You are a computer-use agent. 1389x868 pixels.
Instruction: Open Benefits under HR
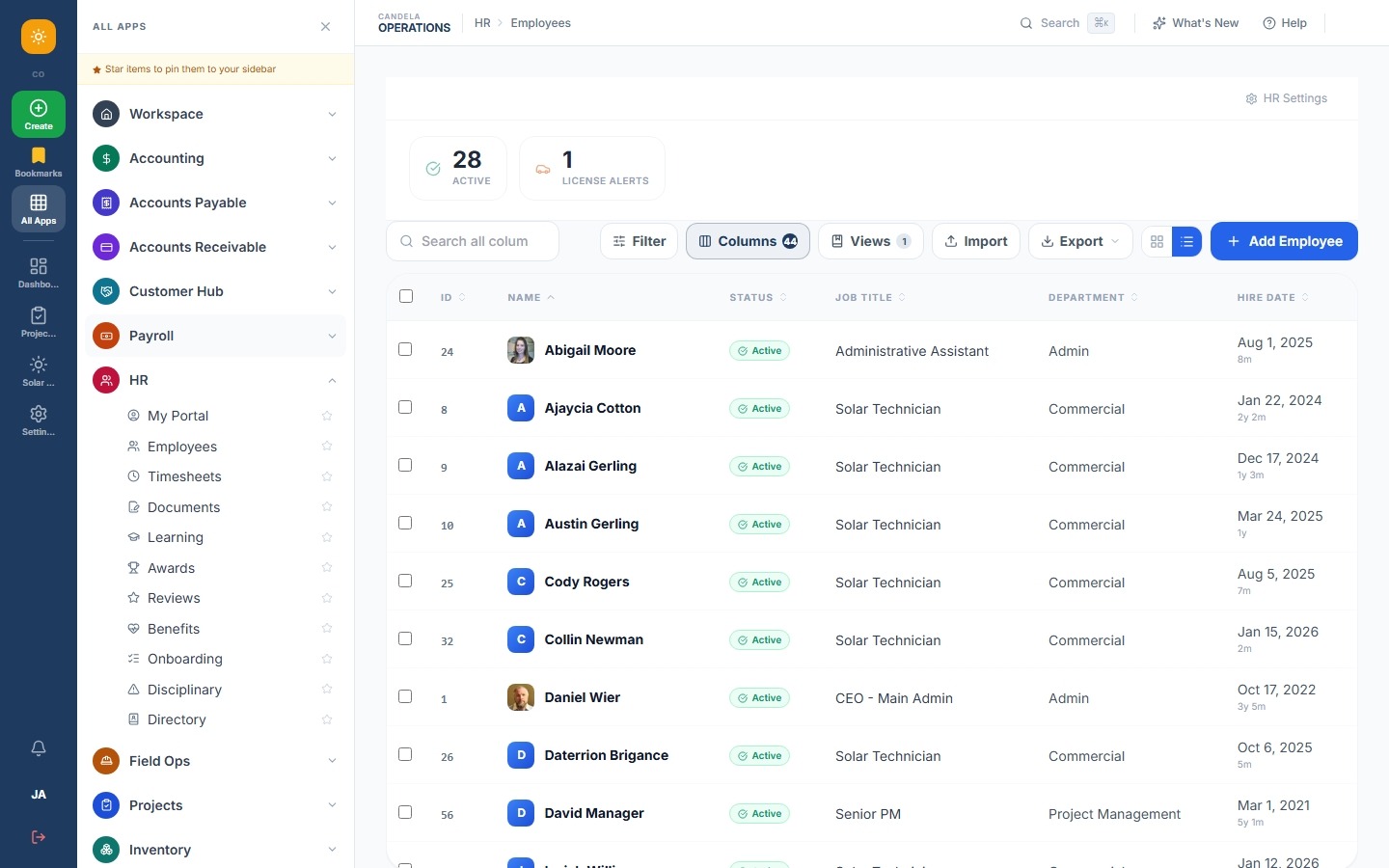(174, 629)
